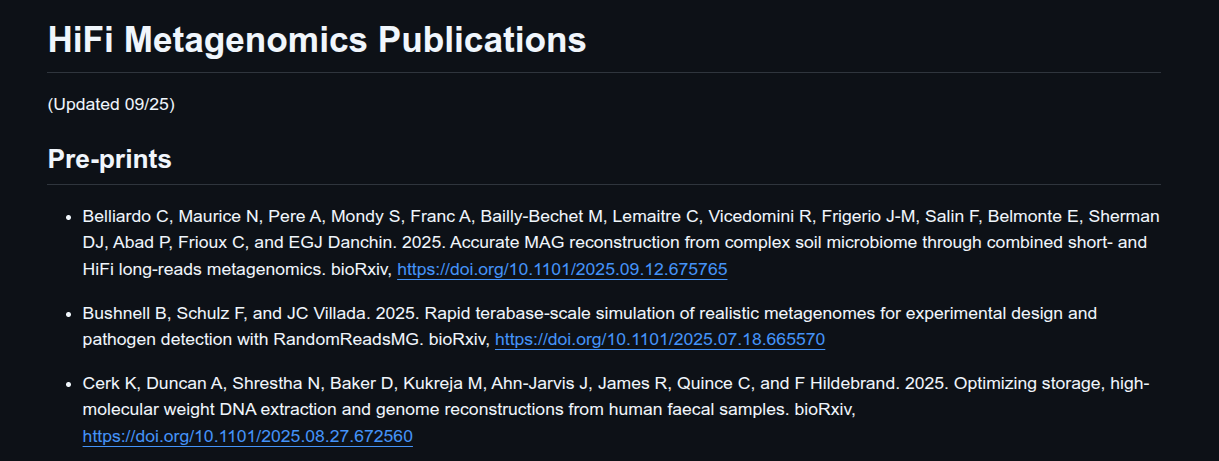Follow the doi link ending in 672560
This screenshot has height=461, width=1219.
click(x=247, y=437)
